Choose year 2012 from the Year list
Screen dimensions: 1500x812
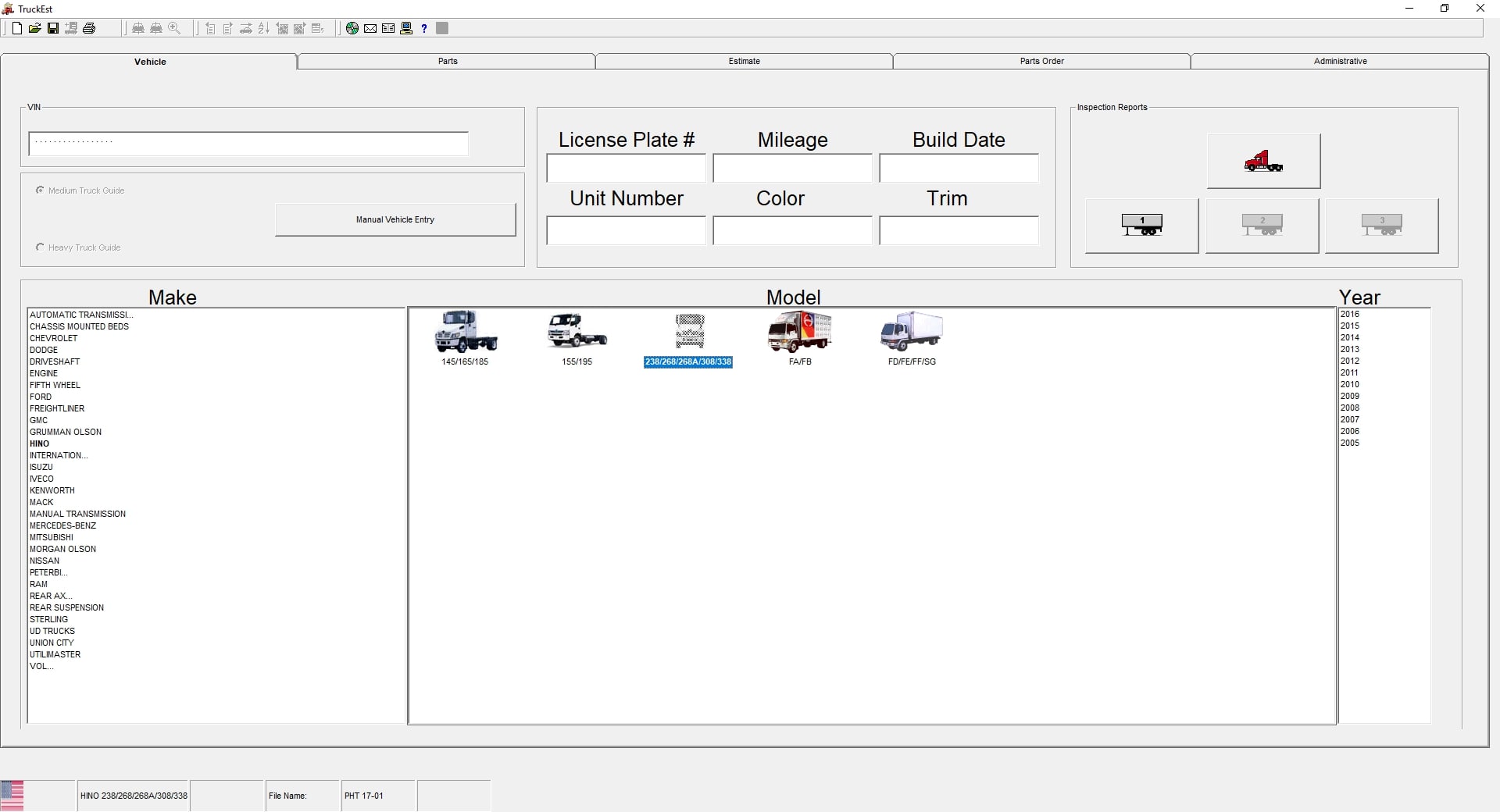(1350, 361)
